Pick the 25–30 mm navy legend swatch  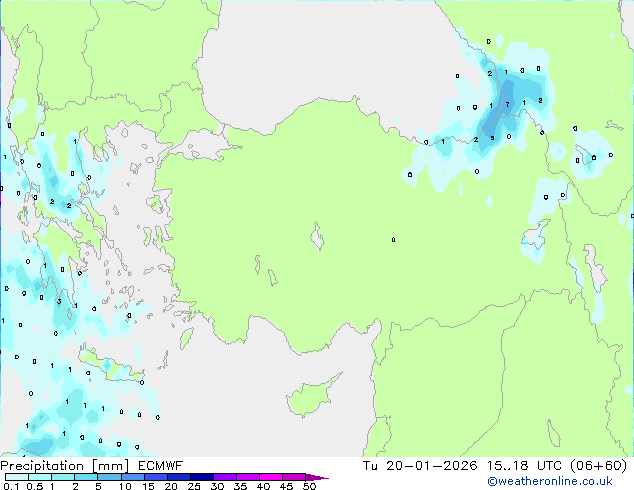click(x=202, y=477)
